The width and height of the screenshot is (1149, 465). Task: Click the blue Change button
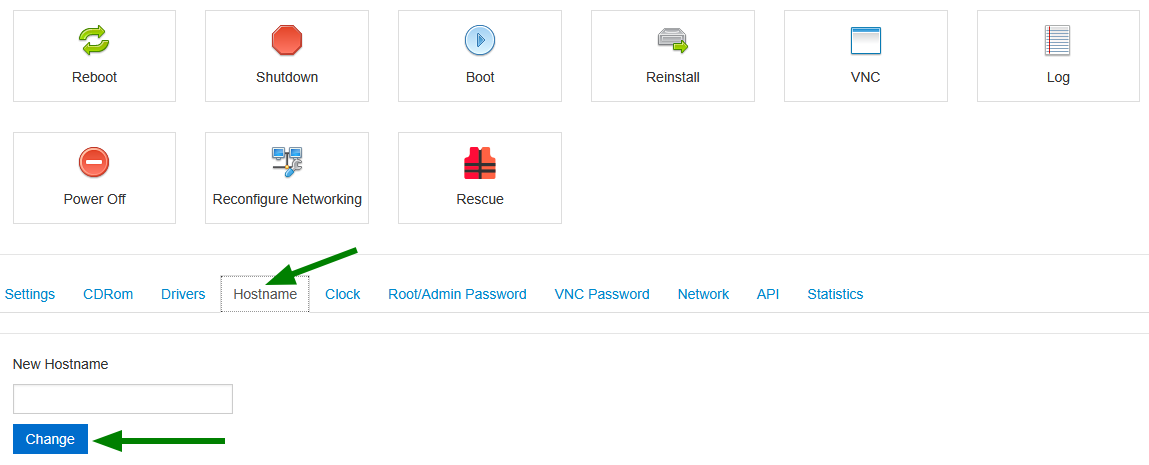point(51,439)
